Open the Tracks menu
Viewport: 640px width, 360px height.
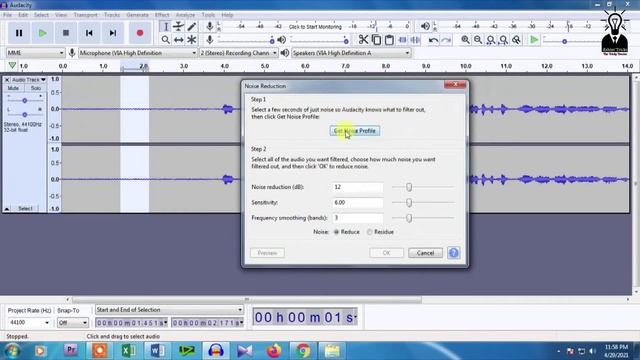pos(112,15)
